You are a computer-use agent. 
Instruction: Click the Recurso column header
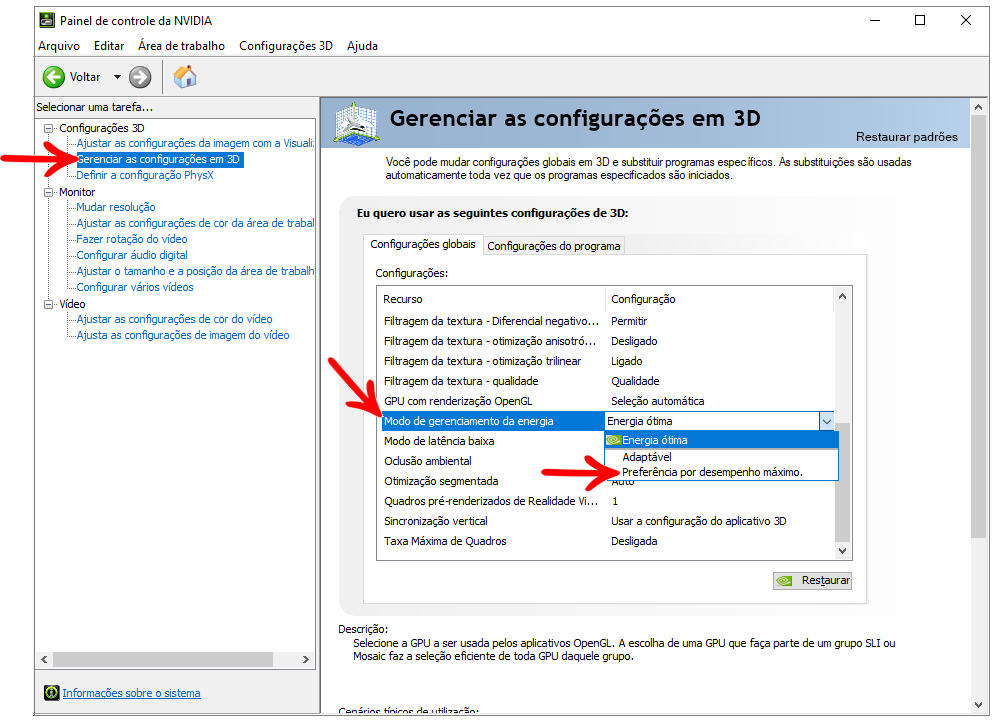[x=491, y=299]
